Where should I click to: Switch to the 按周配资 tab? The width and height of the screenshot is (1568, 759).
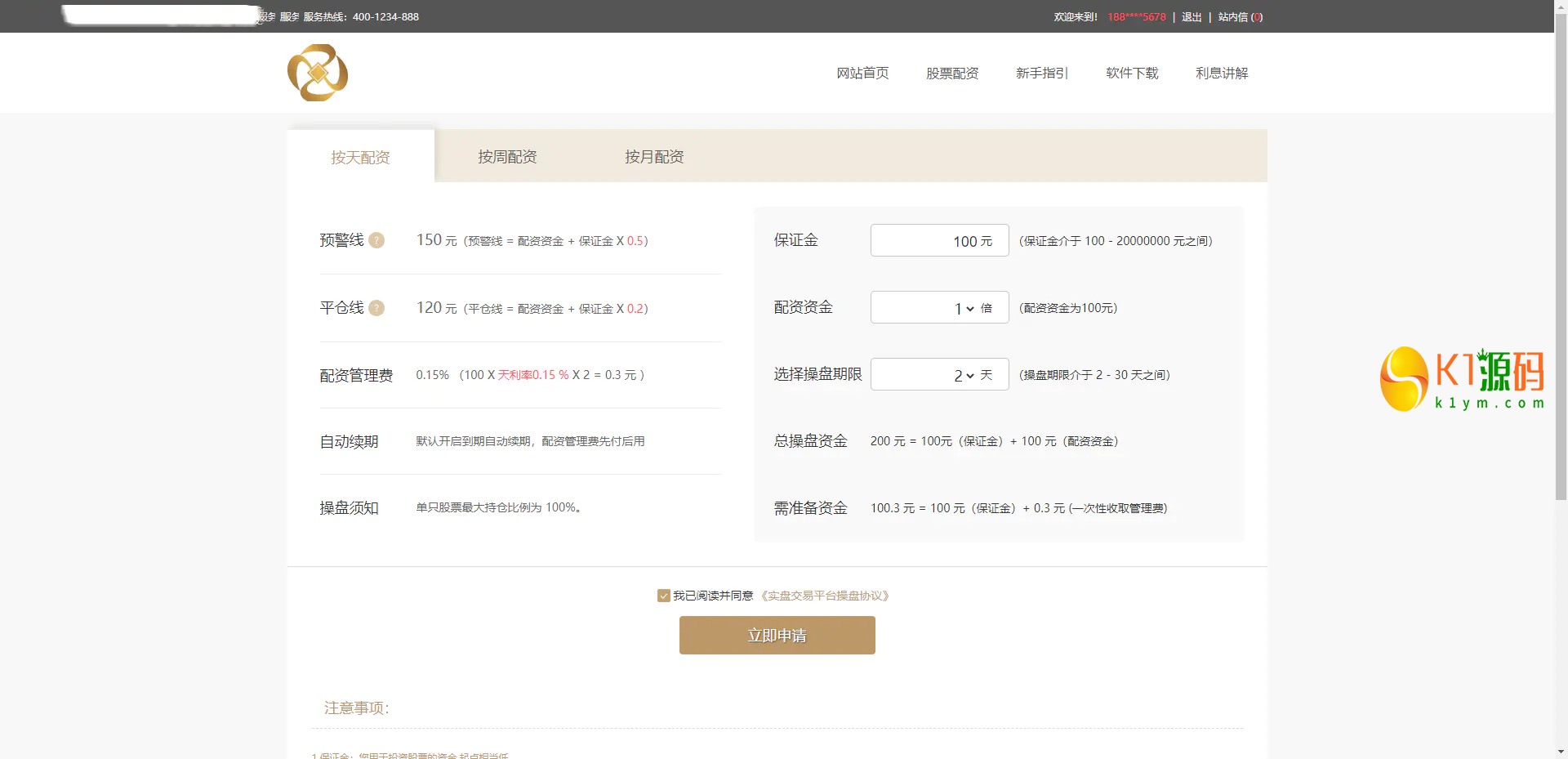pos(507,156)
